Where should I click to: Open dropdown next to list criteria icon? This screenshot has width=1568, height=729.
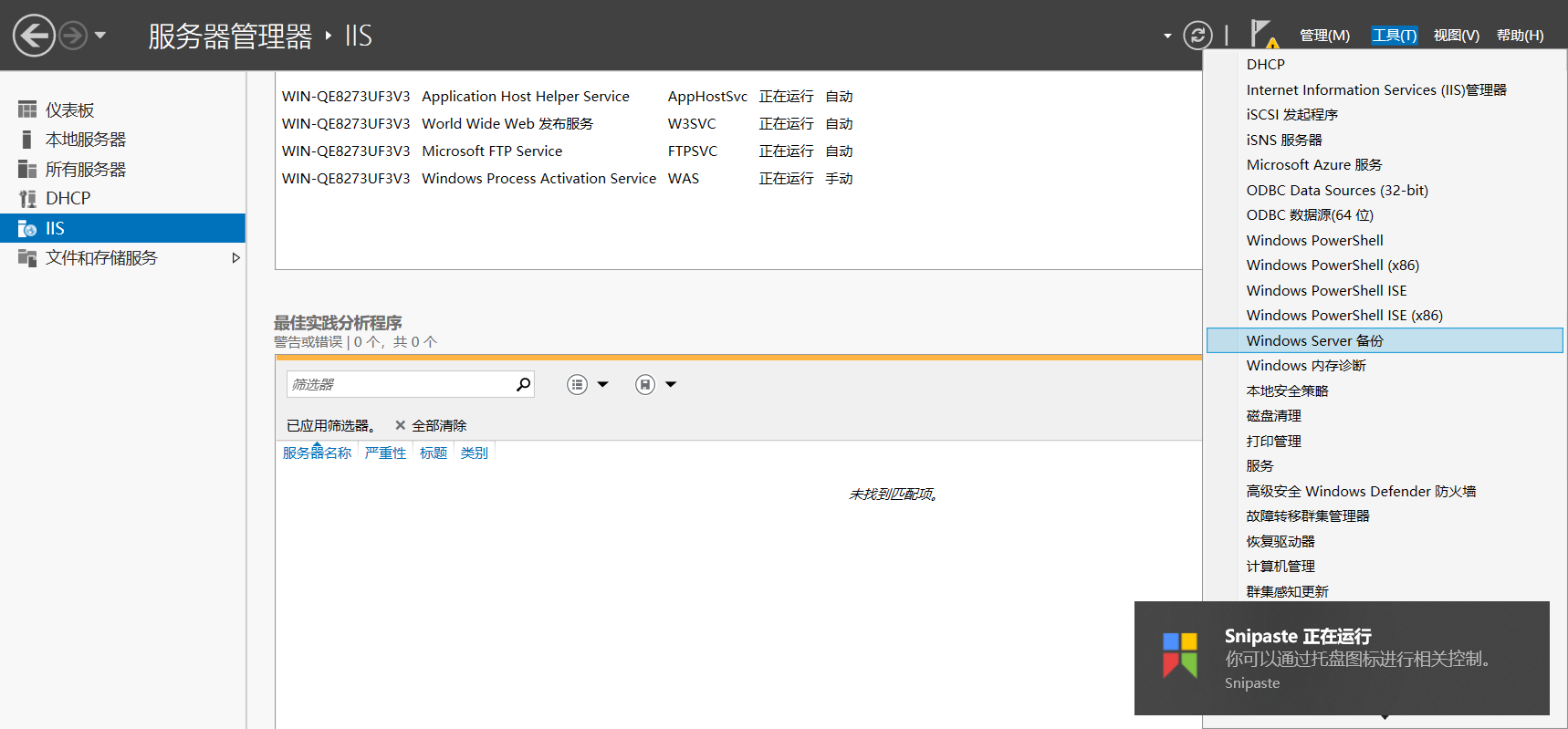click(x=602, y=384)
